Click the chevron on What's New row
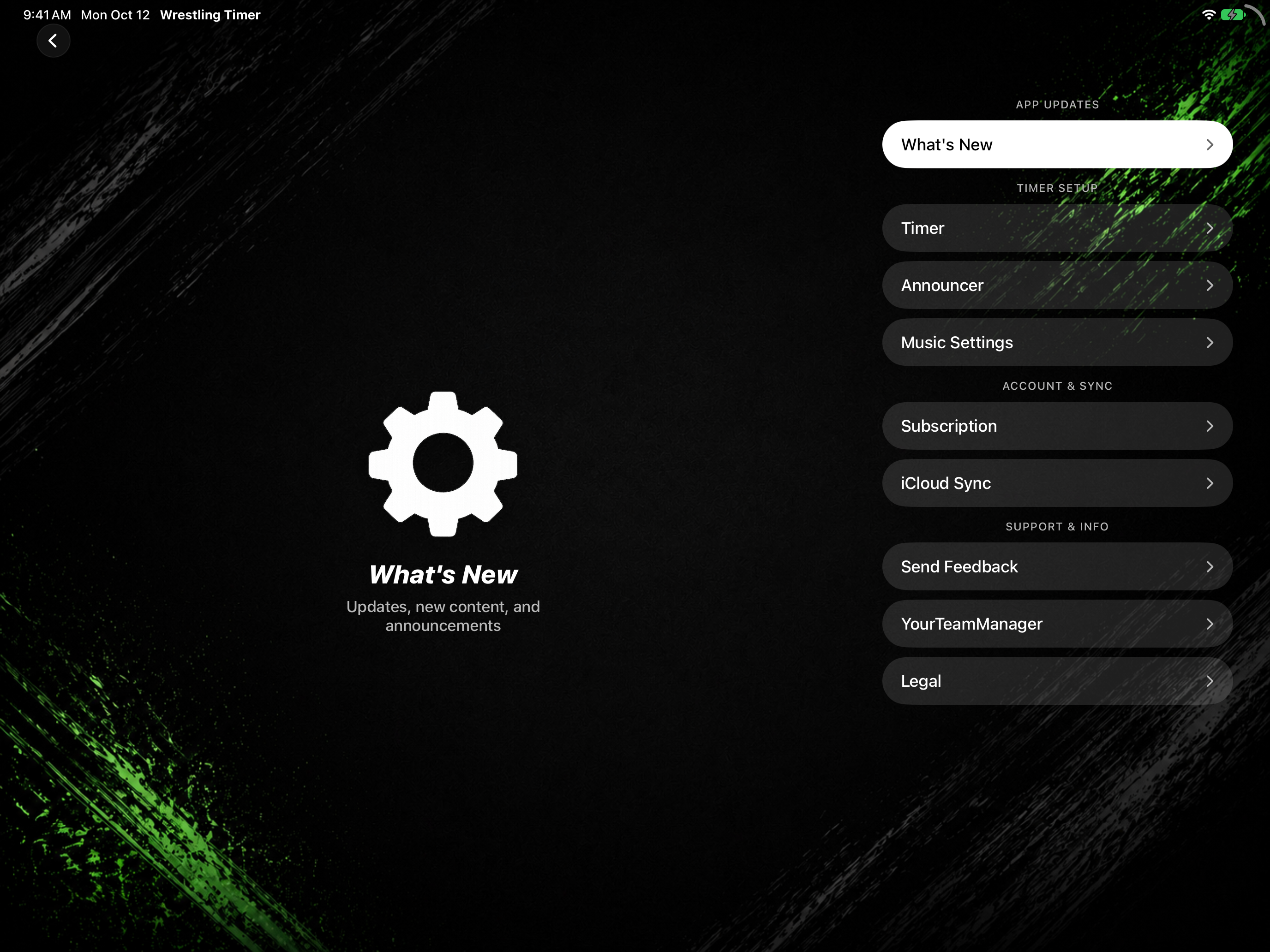 click(1210, 145)
